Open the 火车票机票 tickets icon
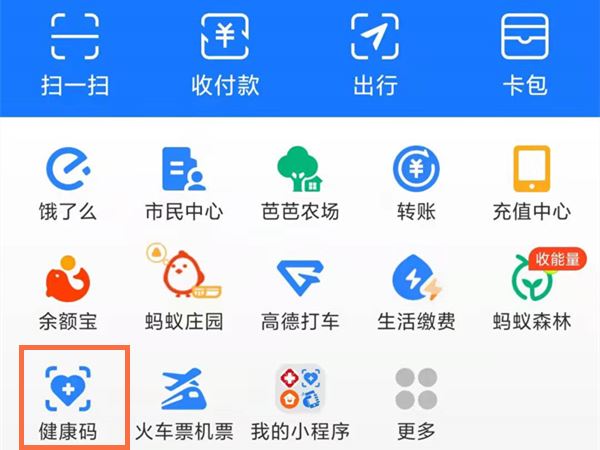600x450 pixels. pos(184,388)
